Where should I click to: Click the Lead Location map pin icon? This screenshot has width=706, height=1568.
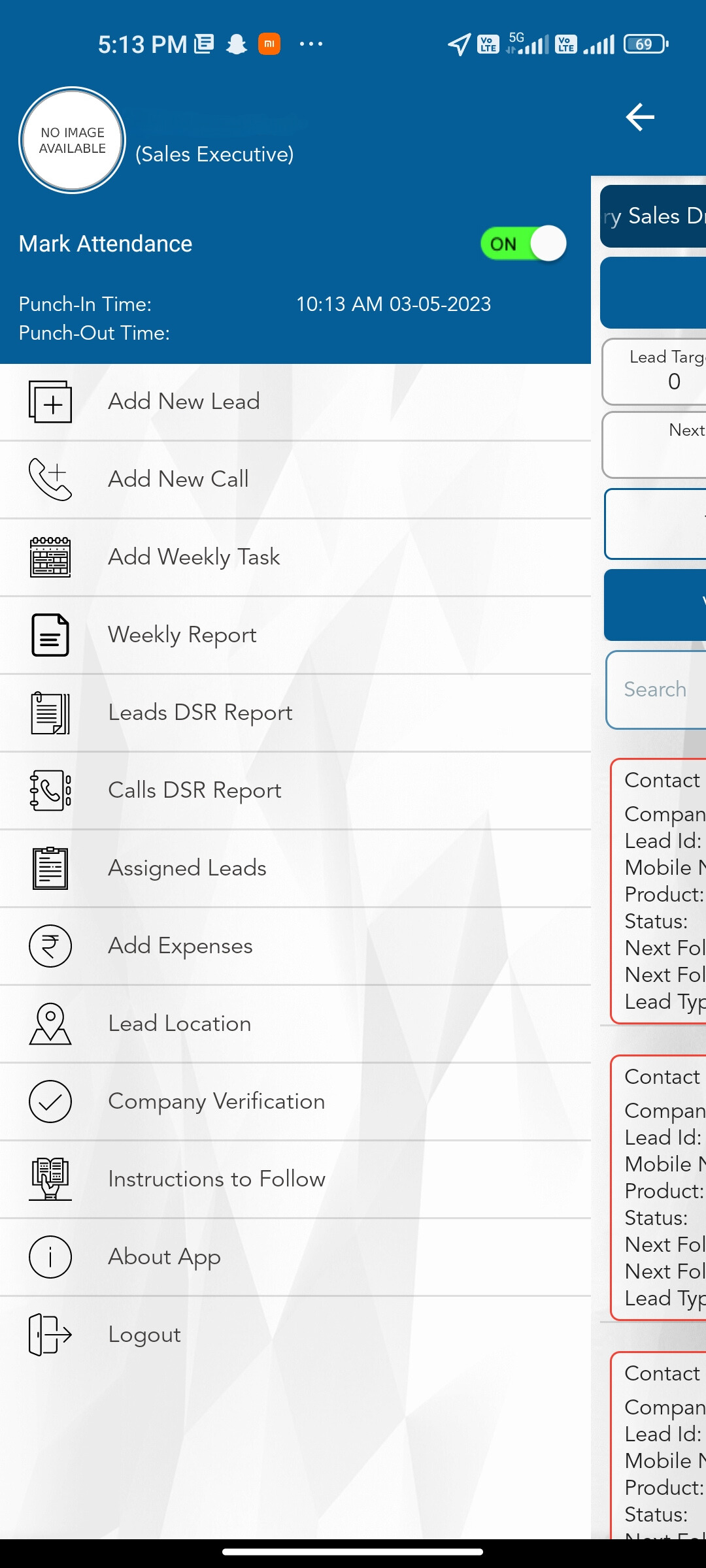50,1024
